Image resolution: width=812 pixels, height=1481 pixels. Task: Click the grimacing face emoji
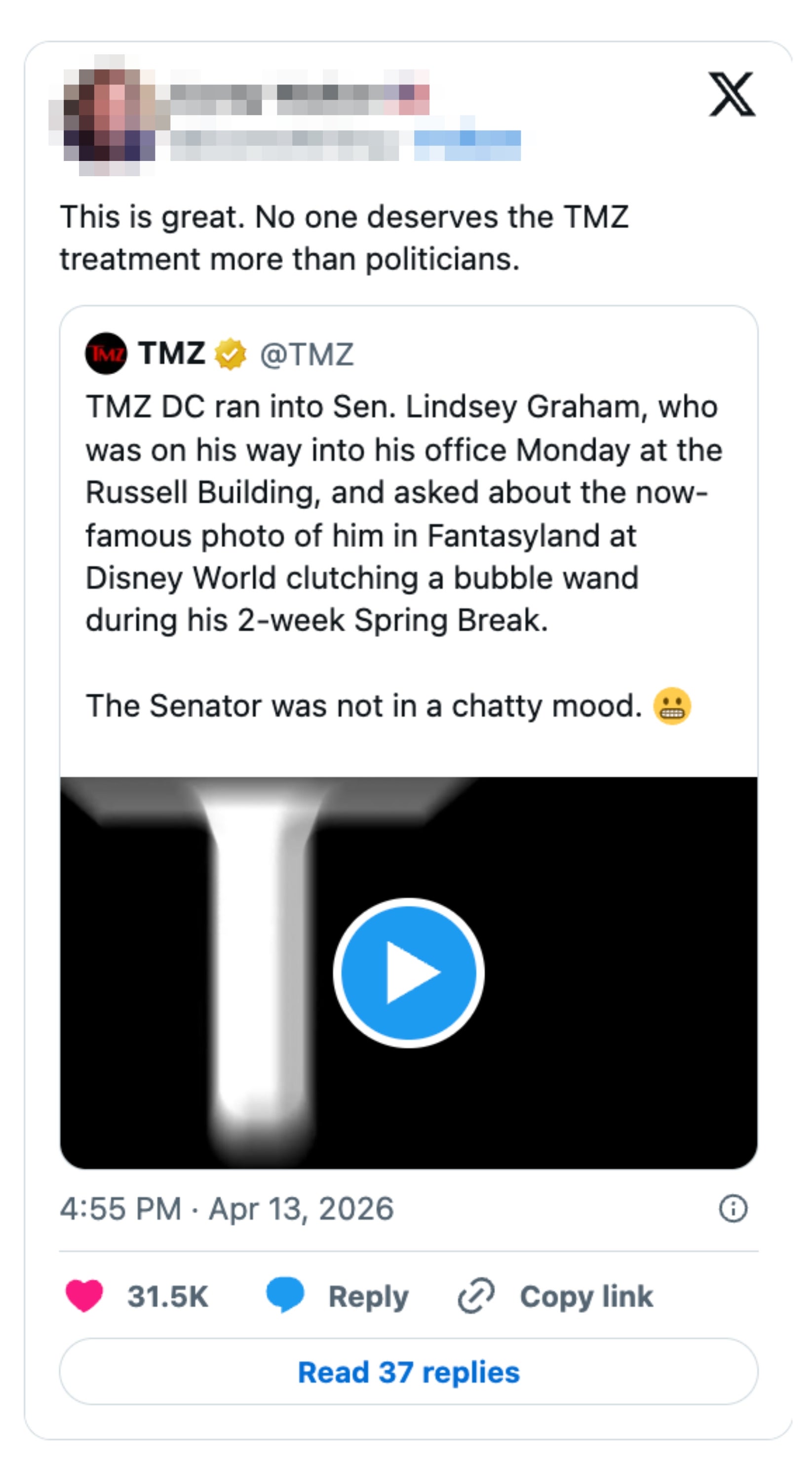(672, 706)
